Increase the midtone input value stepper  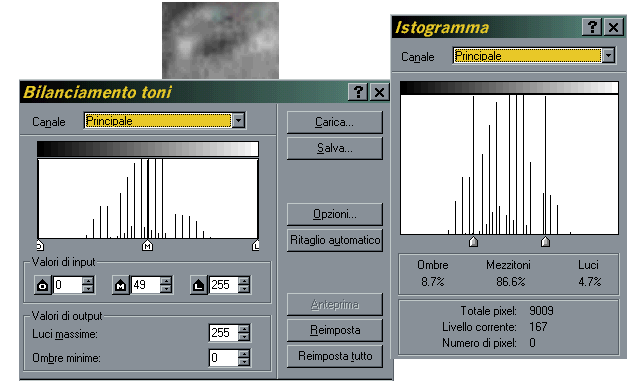(166, 281)
